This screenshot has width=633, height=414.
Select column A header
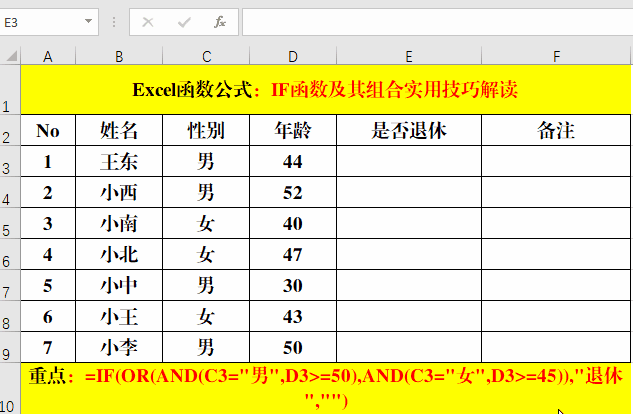48,56
